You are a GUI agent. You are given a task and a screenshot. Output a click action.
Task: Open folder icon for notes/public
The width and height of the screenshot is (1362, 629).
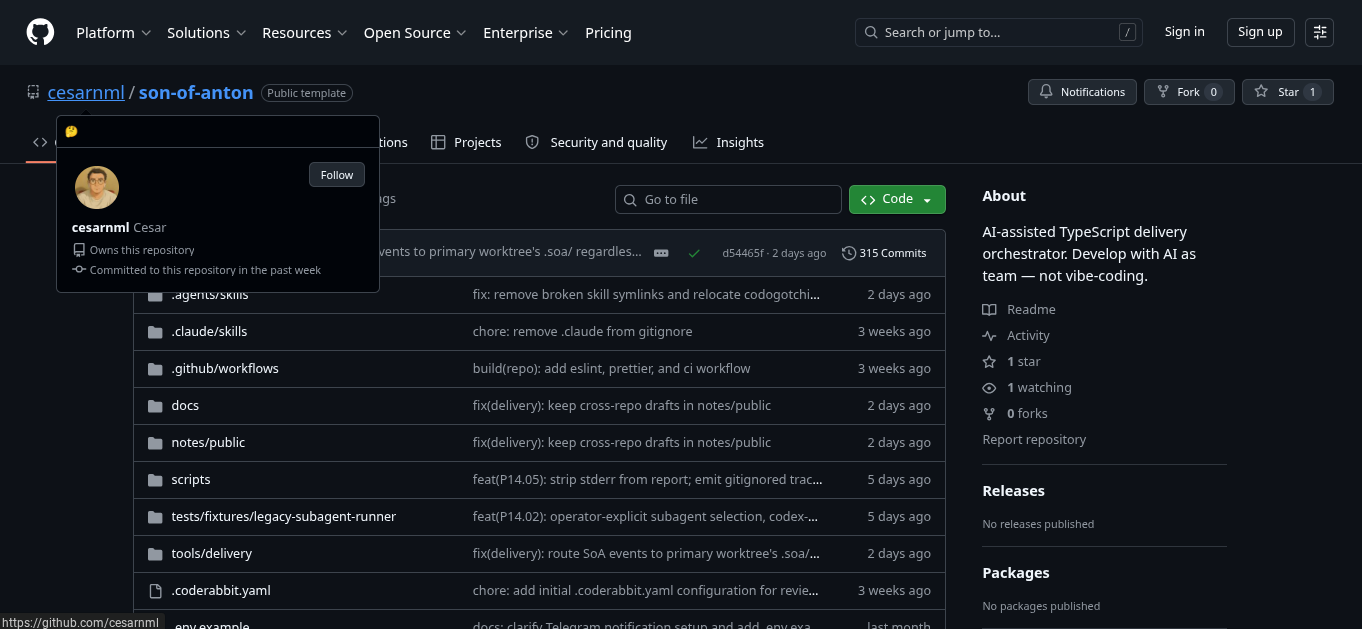point(155,442)
